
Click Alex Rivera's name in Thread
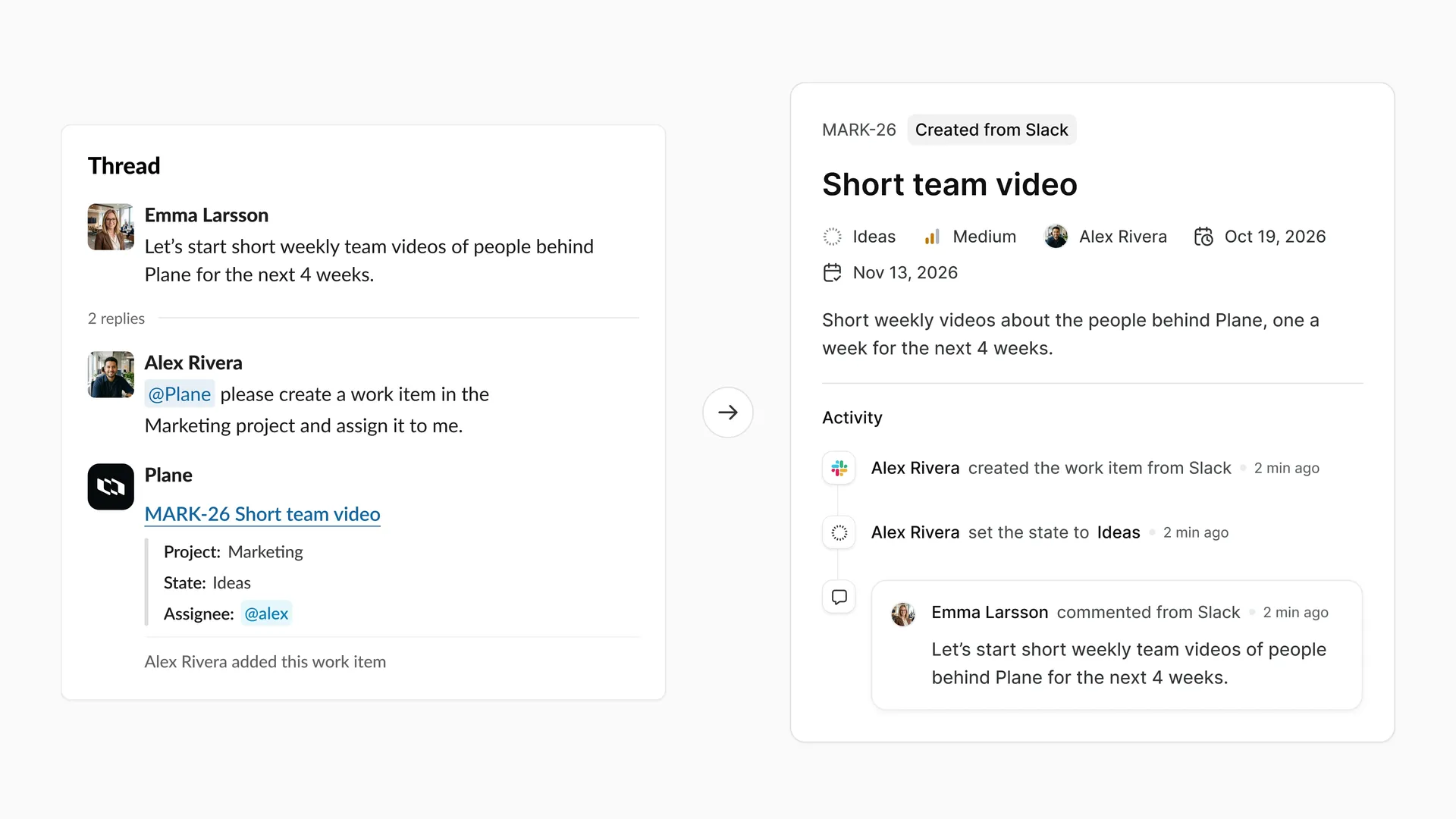[x=193, y=362]
